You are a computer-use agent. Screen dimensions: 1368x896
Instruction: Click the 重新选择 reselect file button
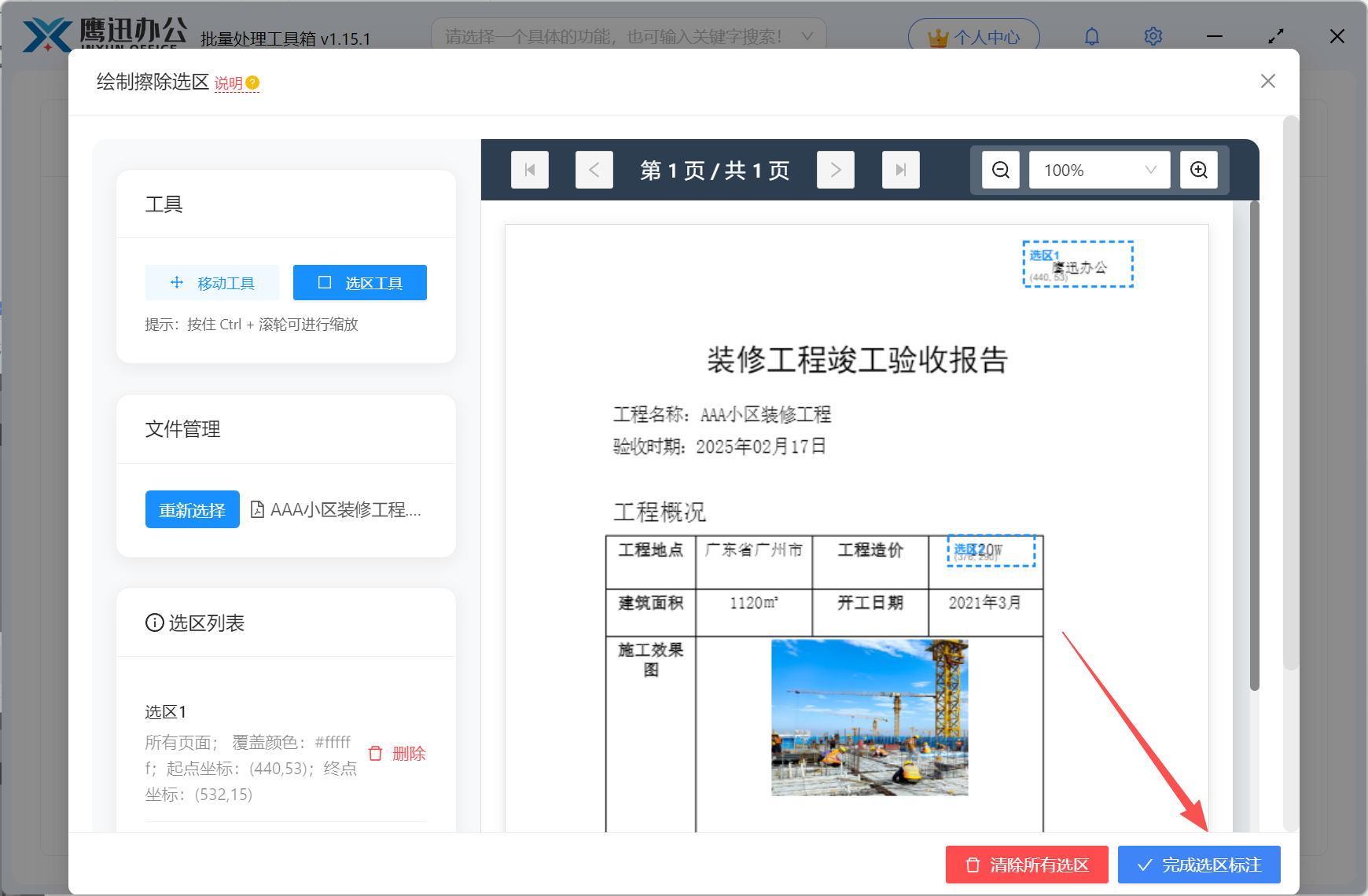tap(192, 509)
